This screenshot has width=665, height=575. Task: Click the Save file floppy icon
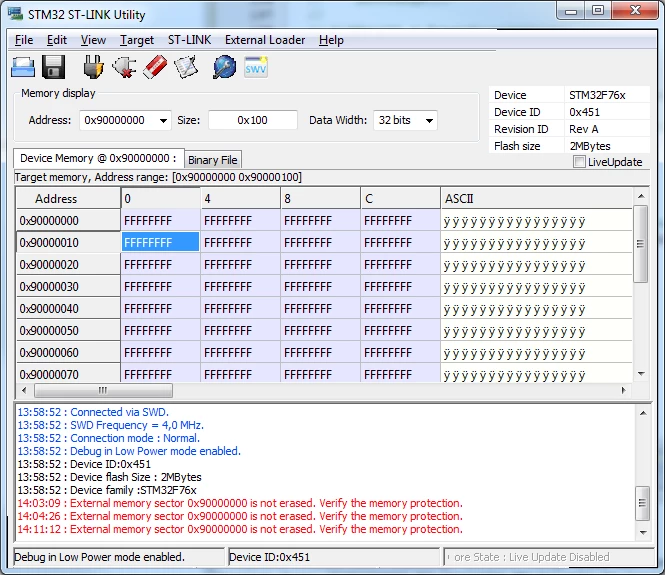tap(53, 67)
